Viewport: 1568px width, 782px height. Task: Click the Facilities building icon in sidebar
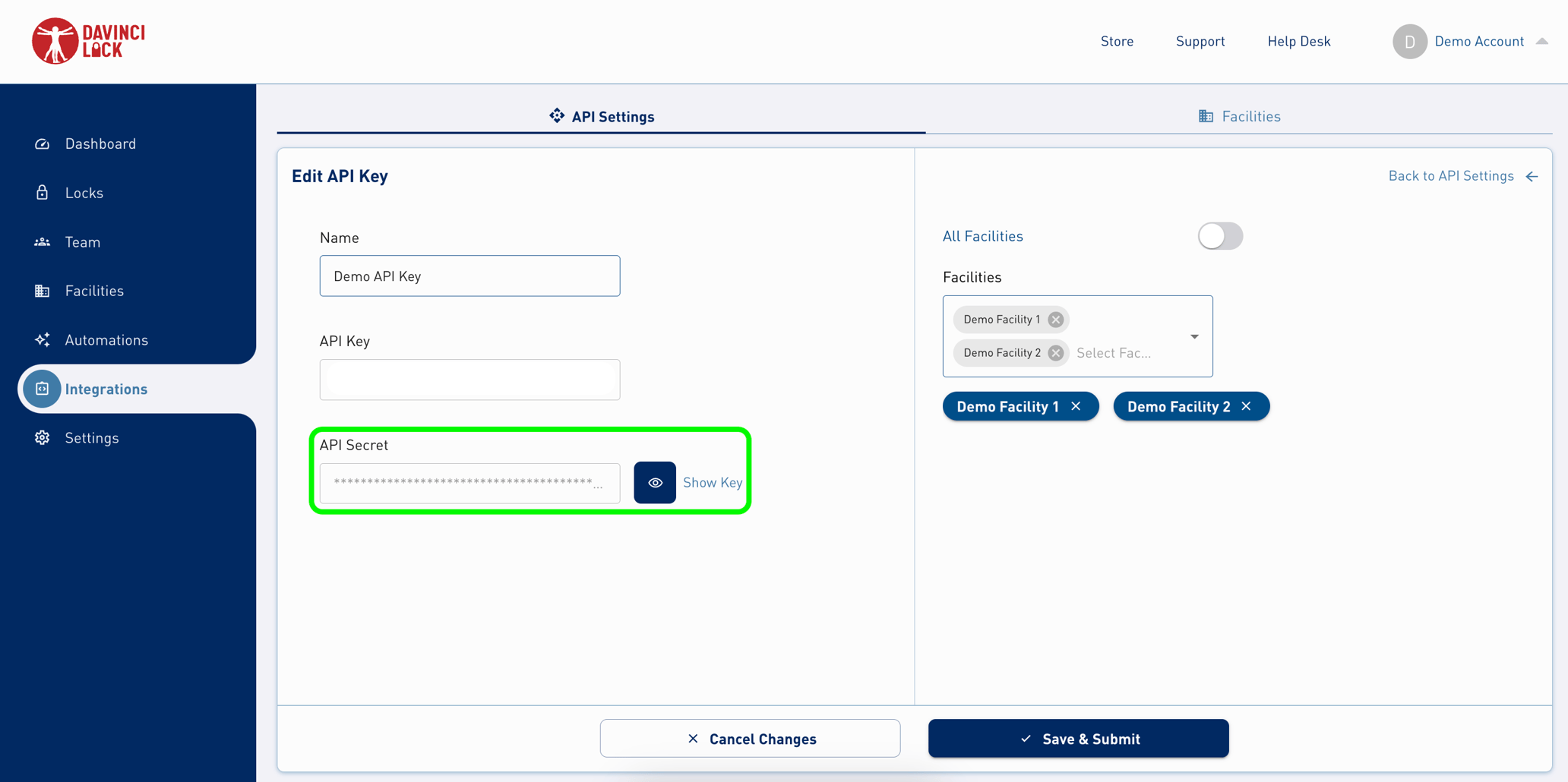[42, 290]
